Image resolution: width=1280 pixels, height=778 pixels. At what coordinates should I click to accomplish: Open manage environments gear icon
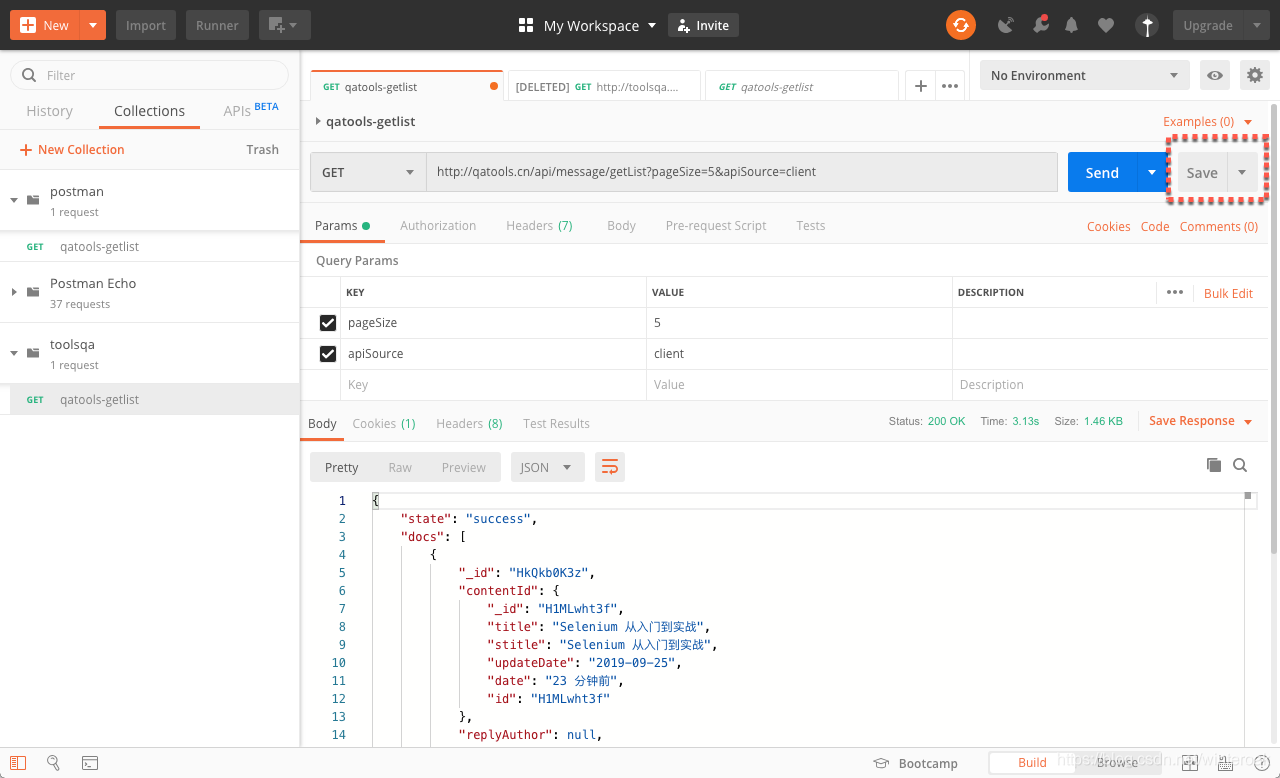(1254, 75)
